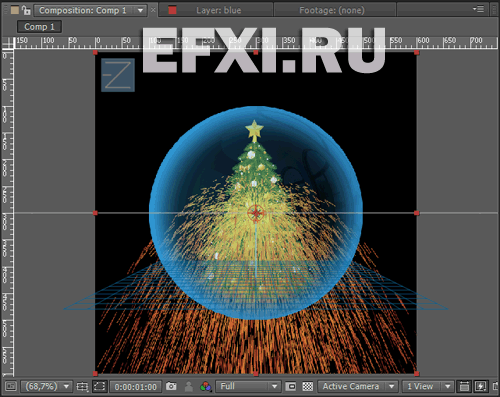This screenshot has height=397, width=500.
Task: Click the bottom-left red layer handle
Action: coord(95,374)
